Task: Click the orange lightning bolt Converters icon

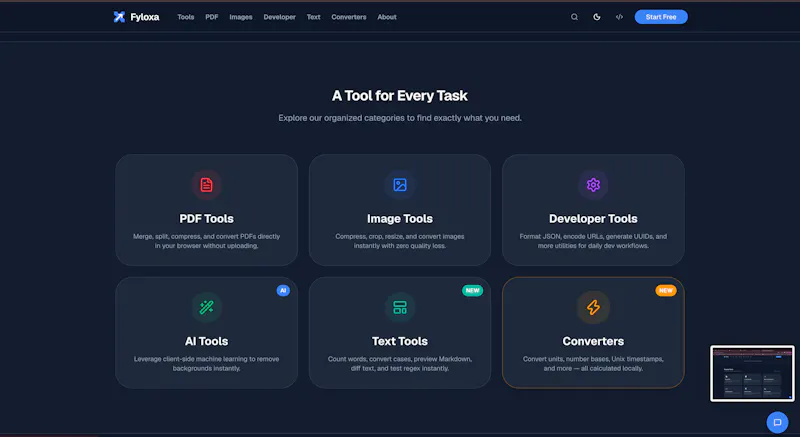Action: [x=593, y=307]
